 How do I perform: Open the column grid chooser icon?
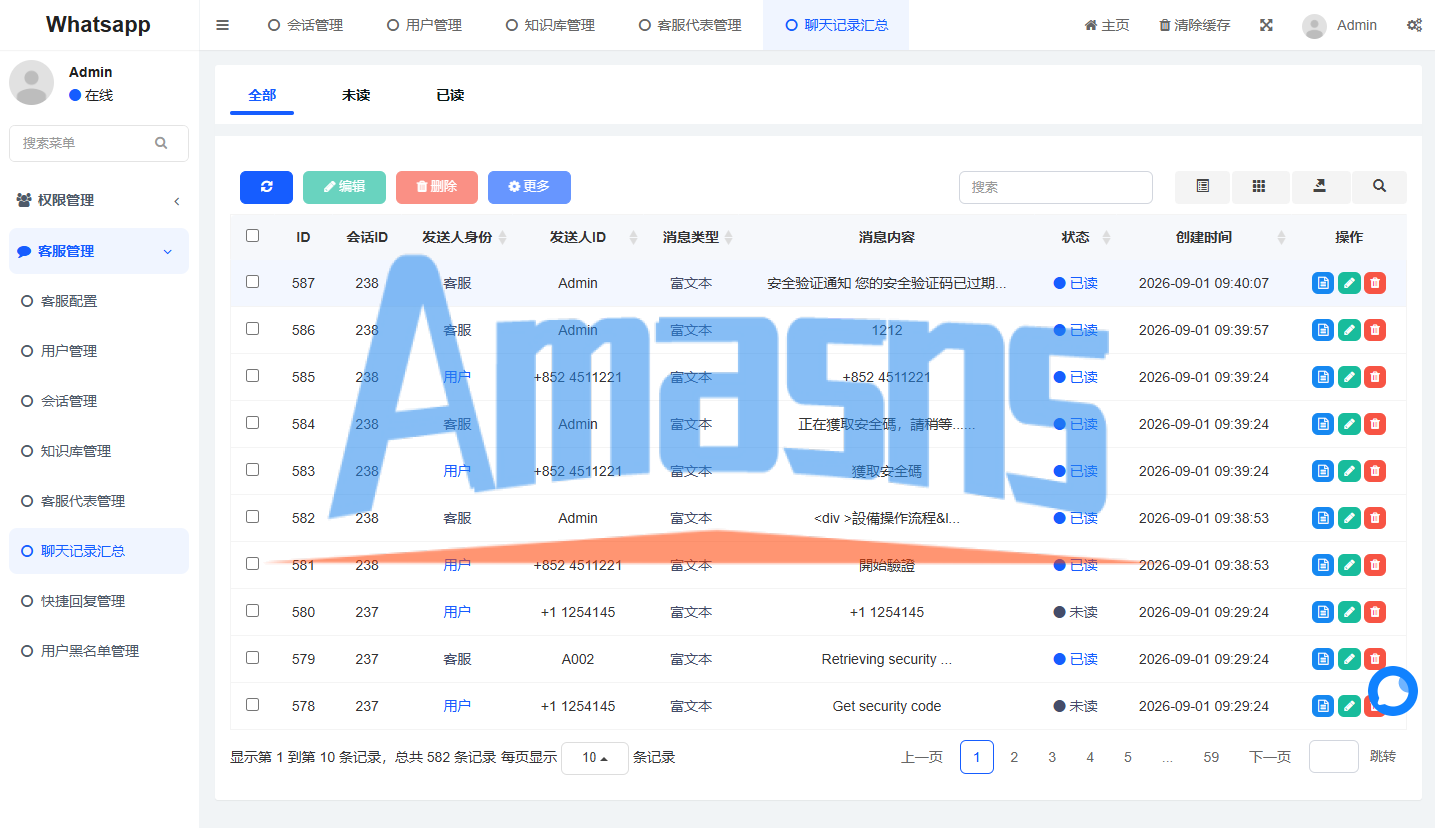1259,186
